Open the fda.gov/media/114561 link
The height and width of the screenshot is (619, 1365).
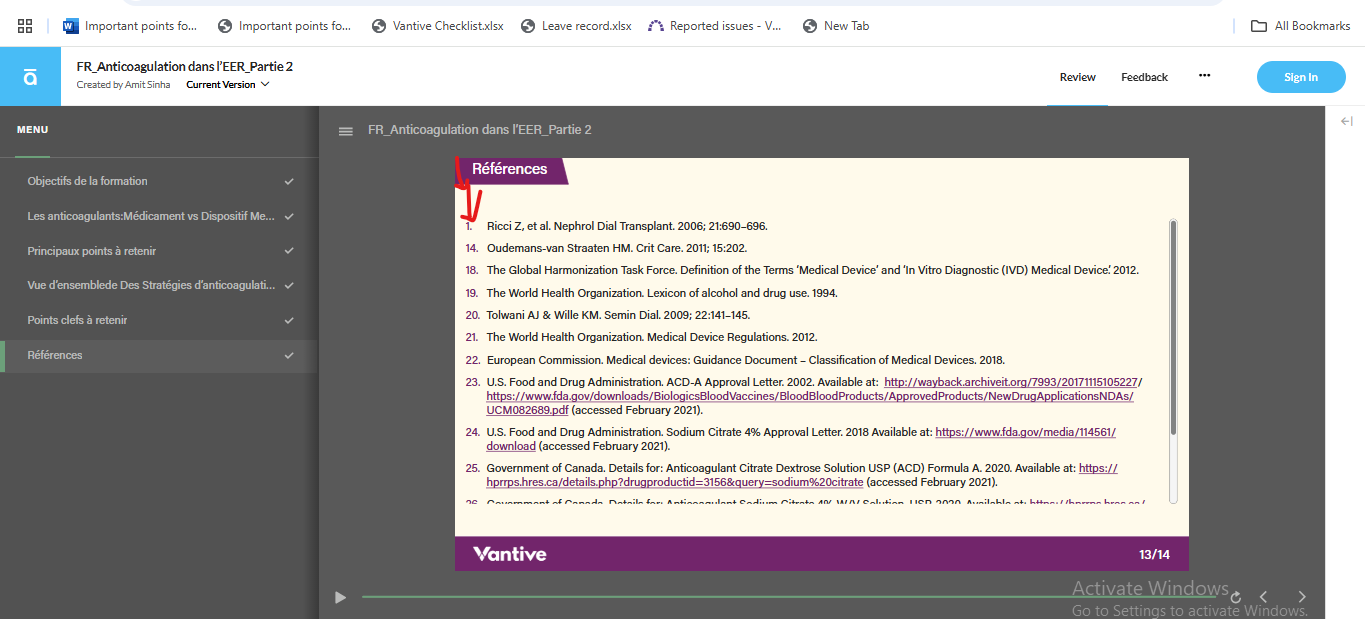[1025, 432]
